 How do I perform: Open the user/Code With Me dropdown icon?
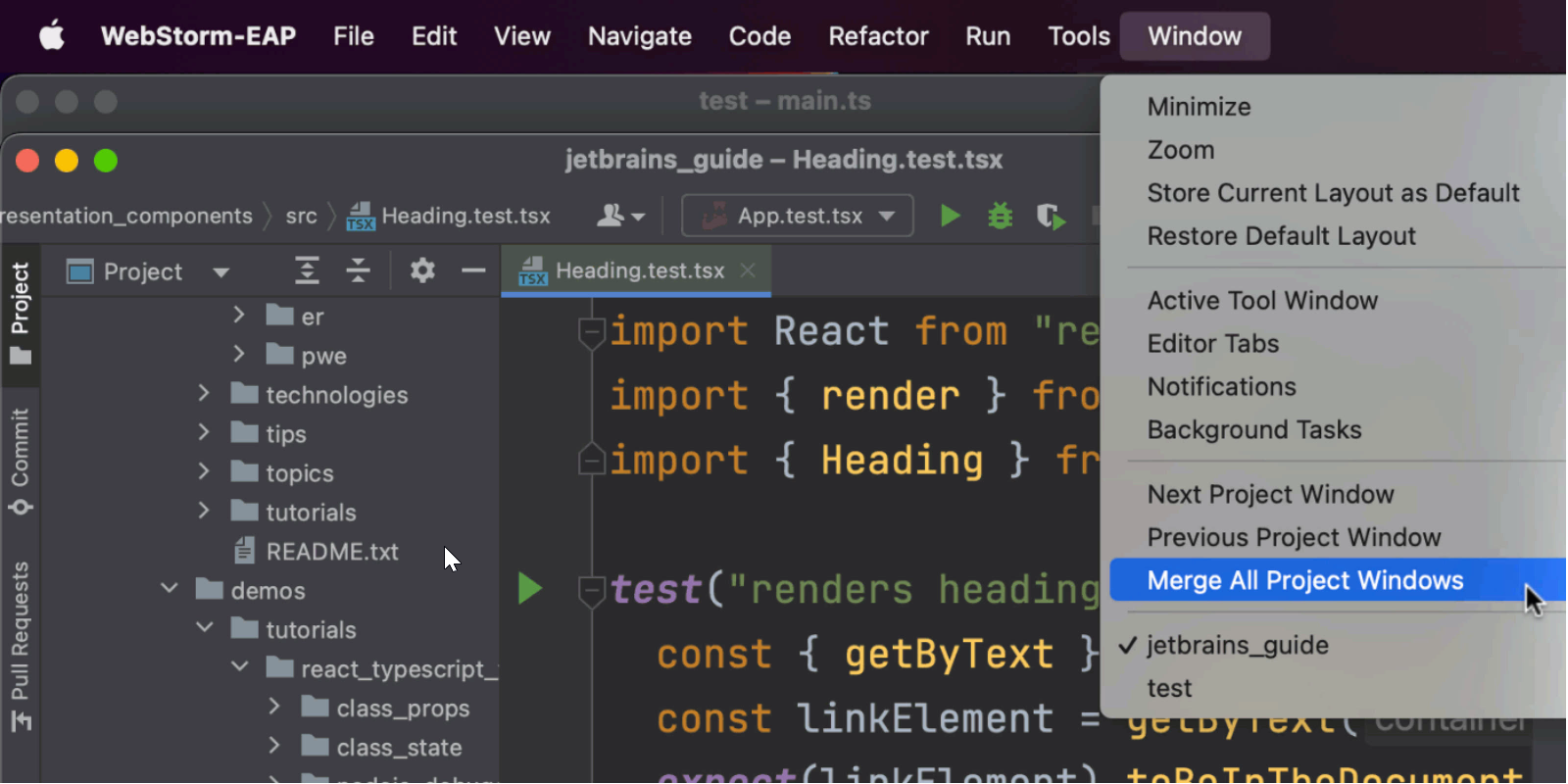click(621, 216)
